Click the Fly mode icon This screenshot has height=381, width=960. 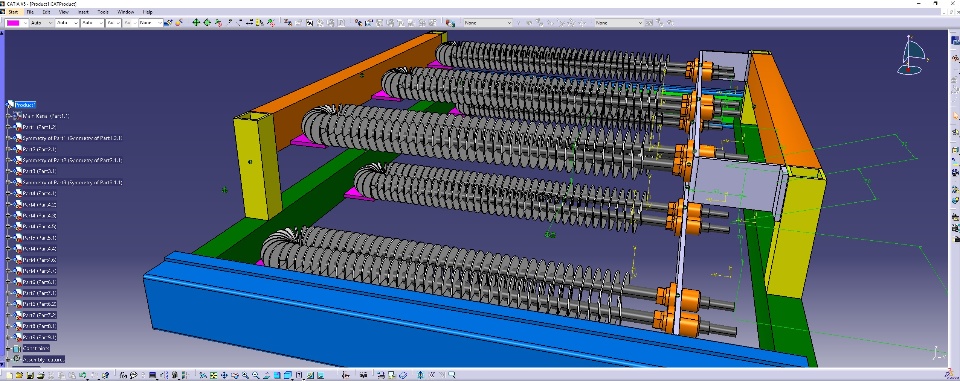203,375
